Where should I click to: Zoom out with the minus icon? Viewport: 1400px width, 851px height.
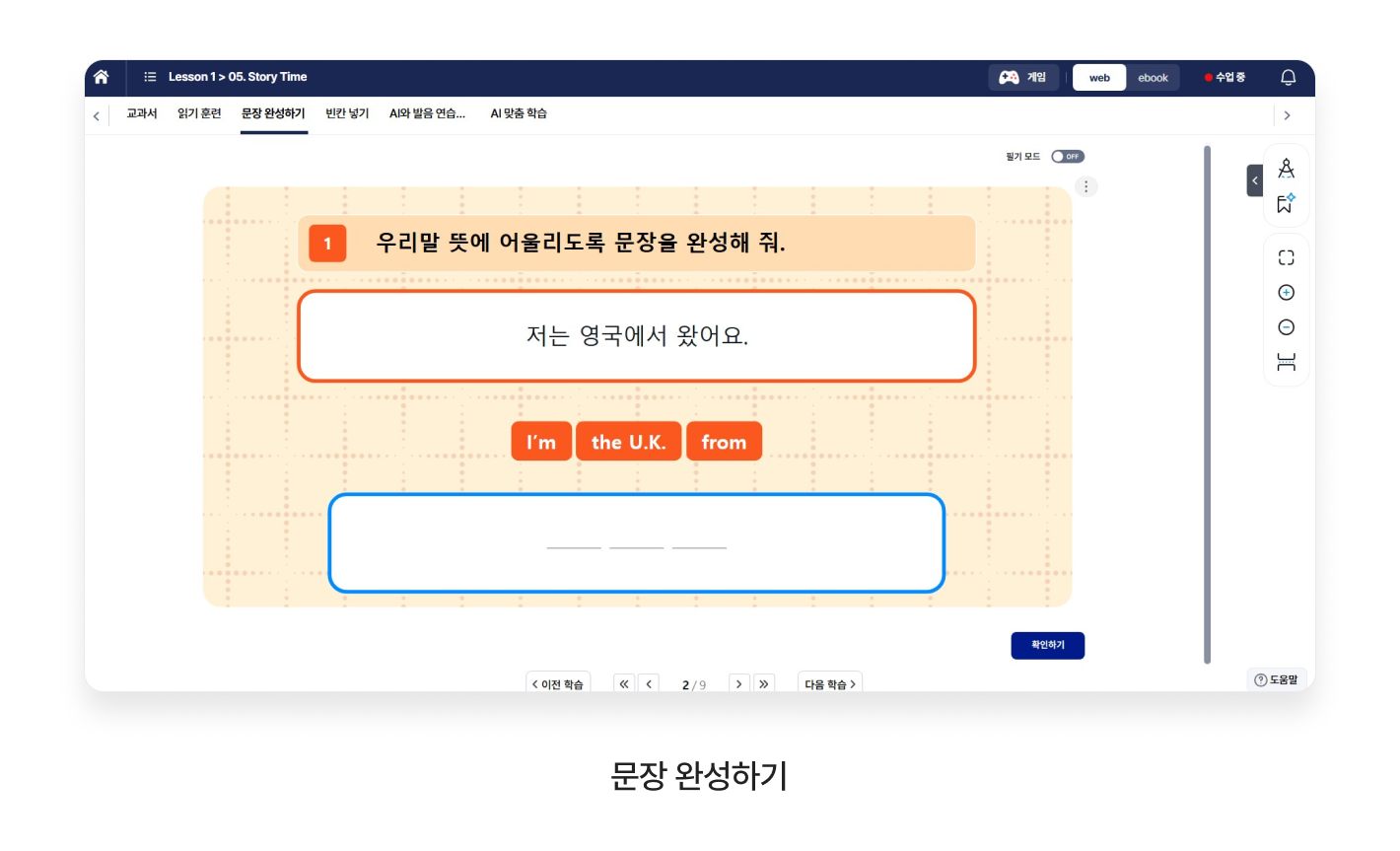[1286, 327]
